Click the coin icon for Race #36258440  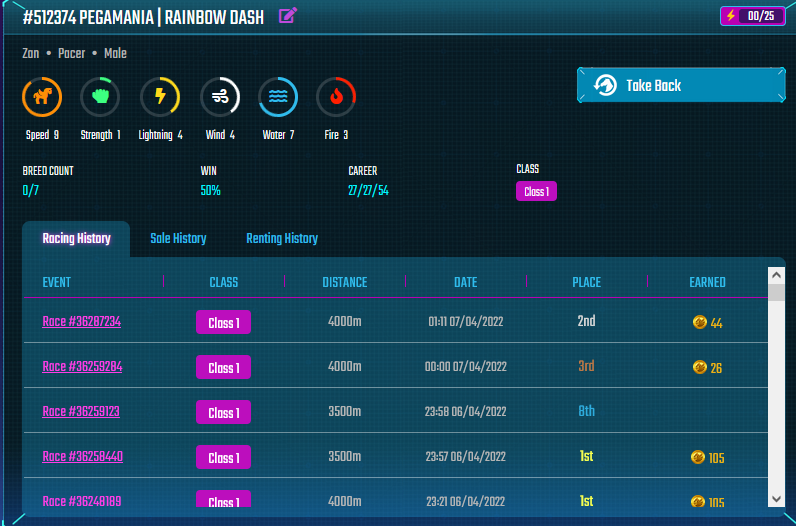698,457
